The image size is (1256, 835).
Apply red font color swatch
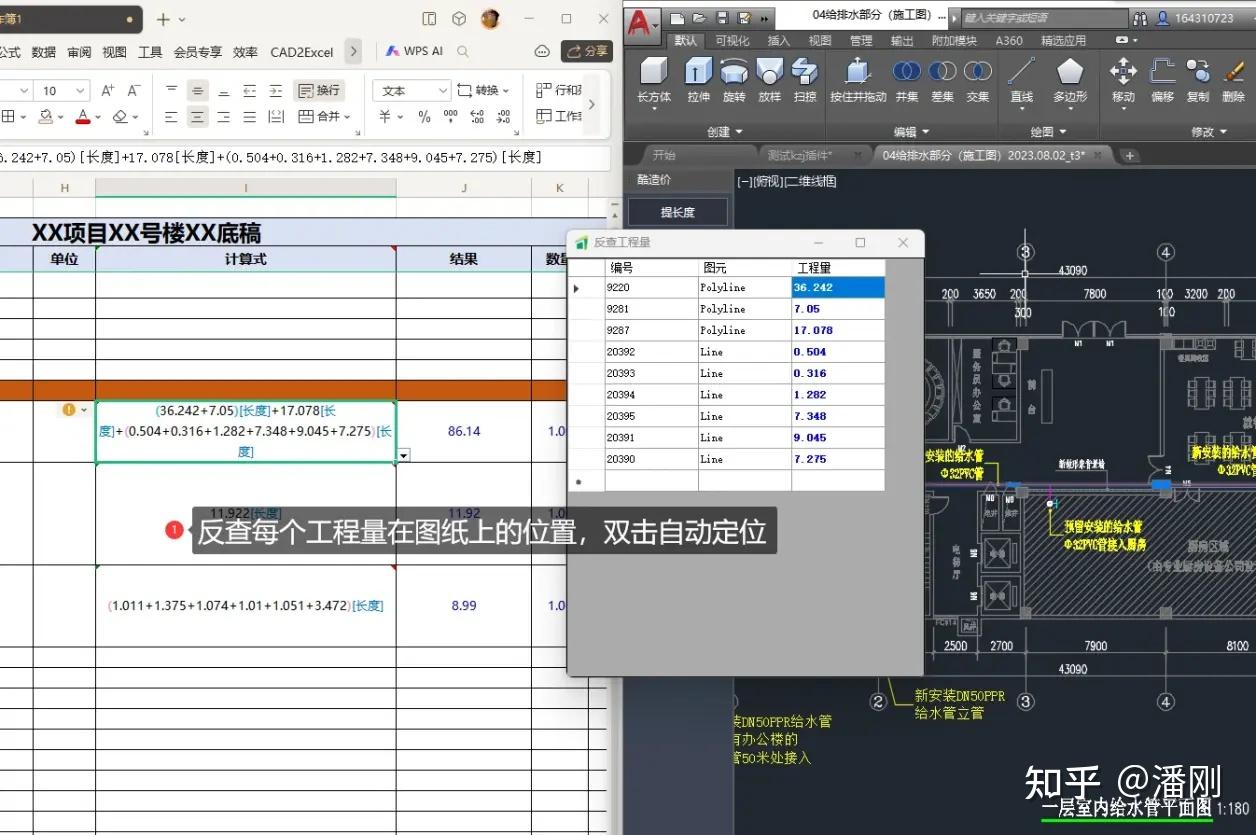tap(82, 117)
